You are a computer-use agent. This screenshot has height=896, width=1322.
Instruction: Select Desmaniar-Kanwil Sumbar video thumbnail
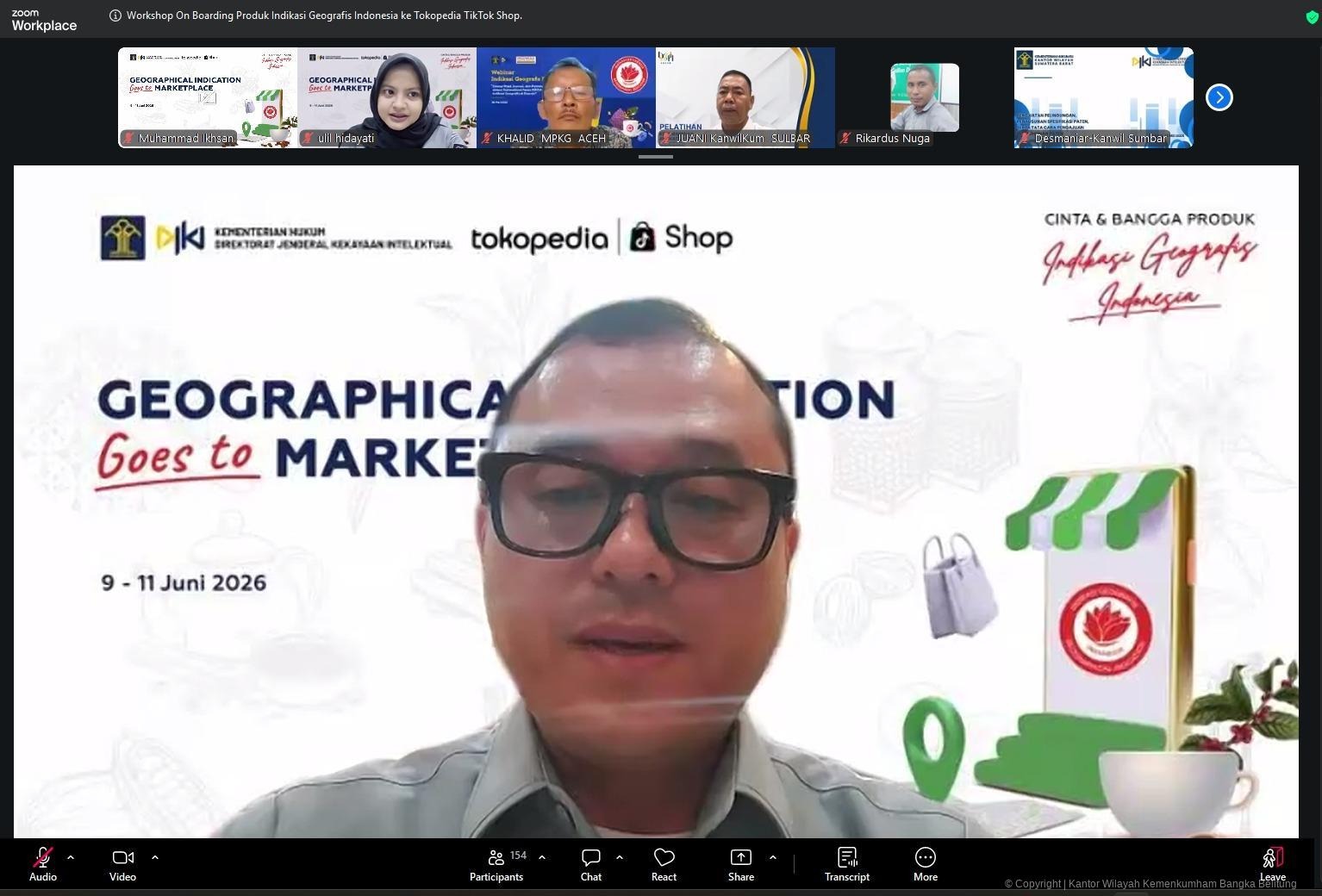(x=1104, y=97)
